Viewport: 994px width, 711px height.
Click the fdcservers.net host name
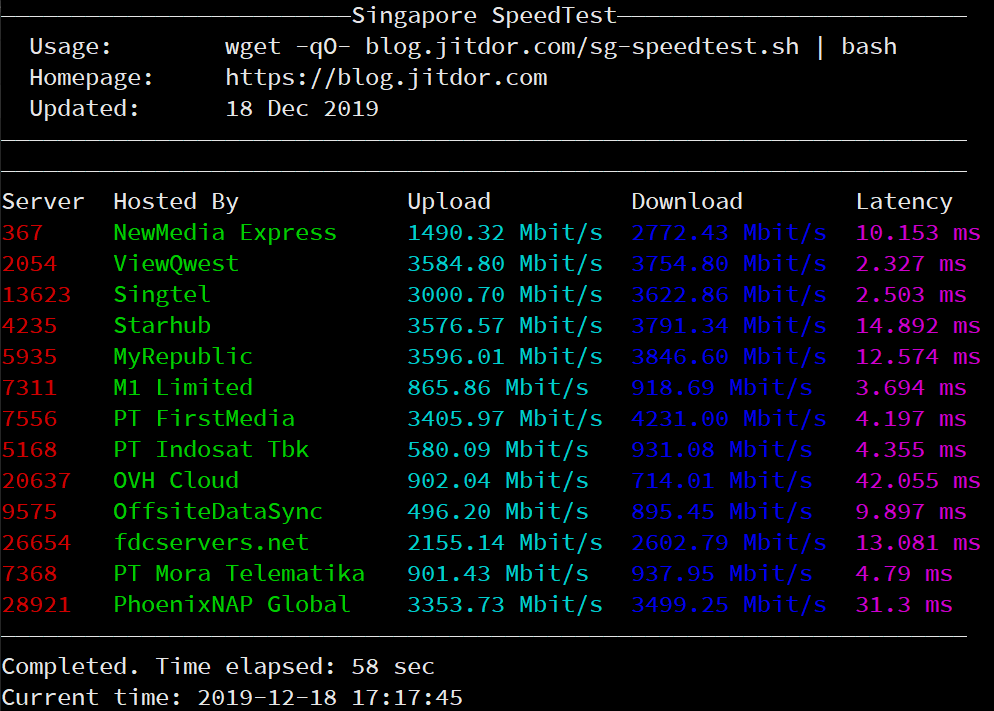211,543
